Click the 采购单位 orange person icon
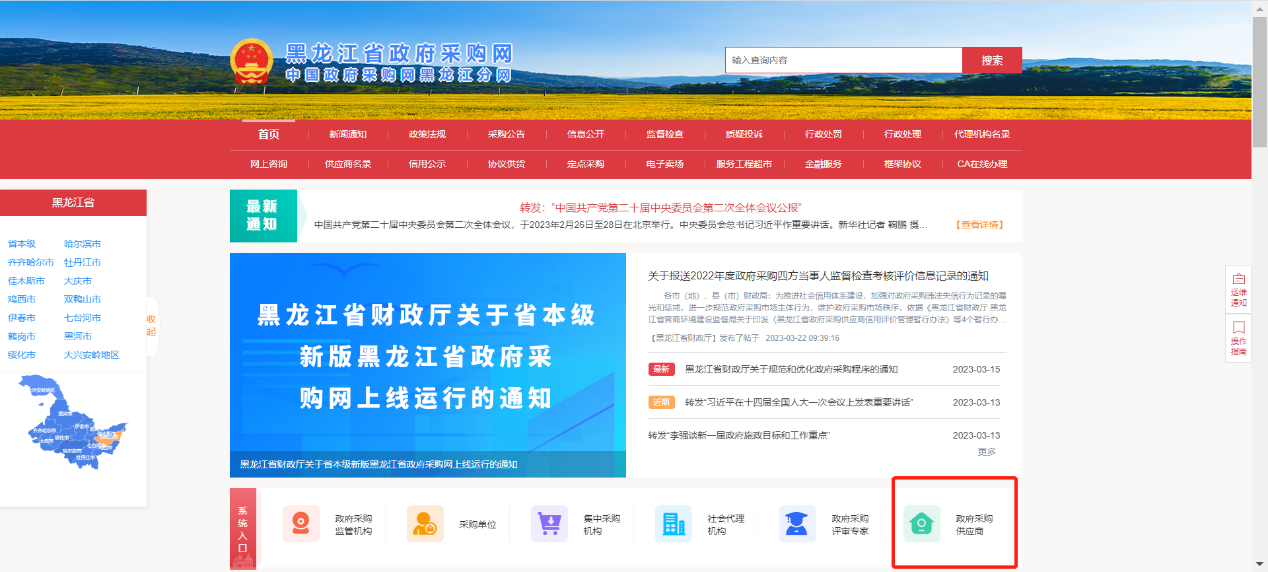 [425, 524]
